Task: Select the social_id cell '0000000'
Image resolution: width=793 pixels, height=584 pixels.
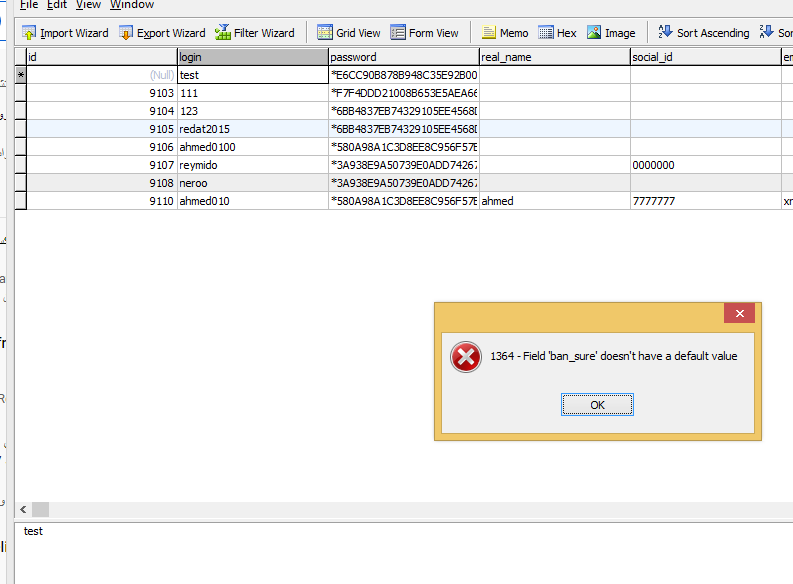Action: pos(706,165)
